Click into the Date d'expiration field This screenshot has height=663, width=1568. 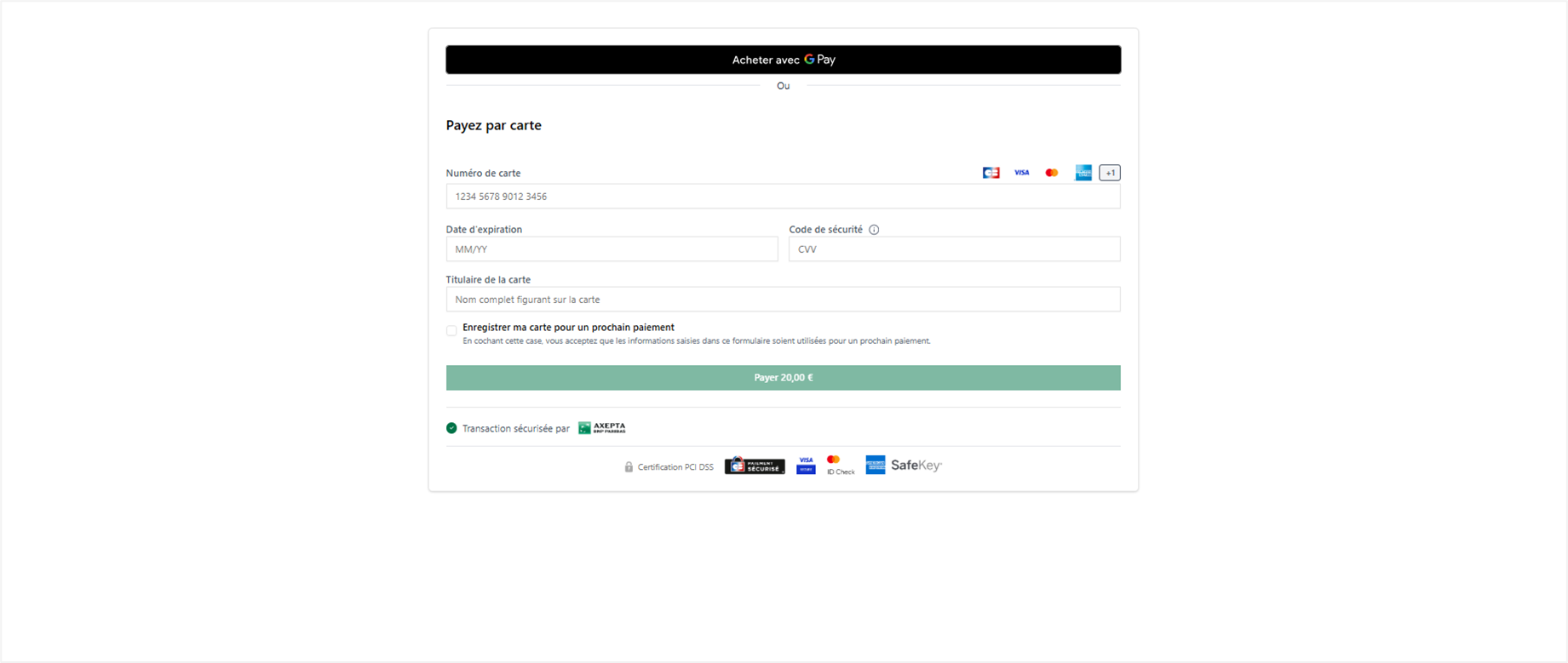pos(612,249)
